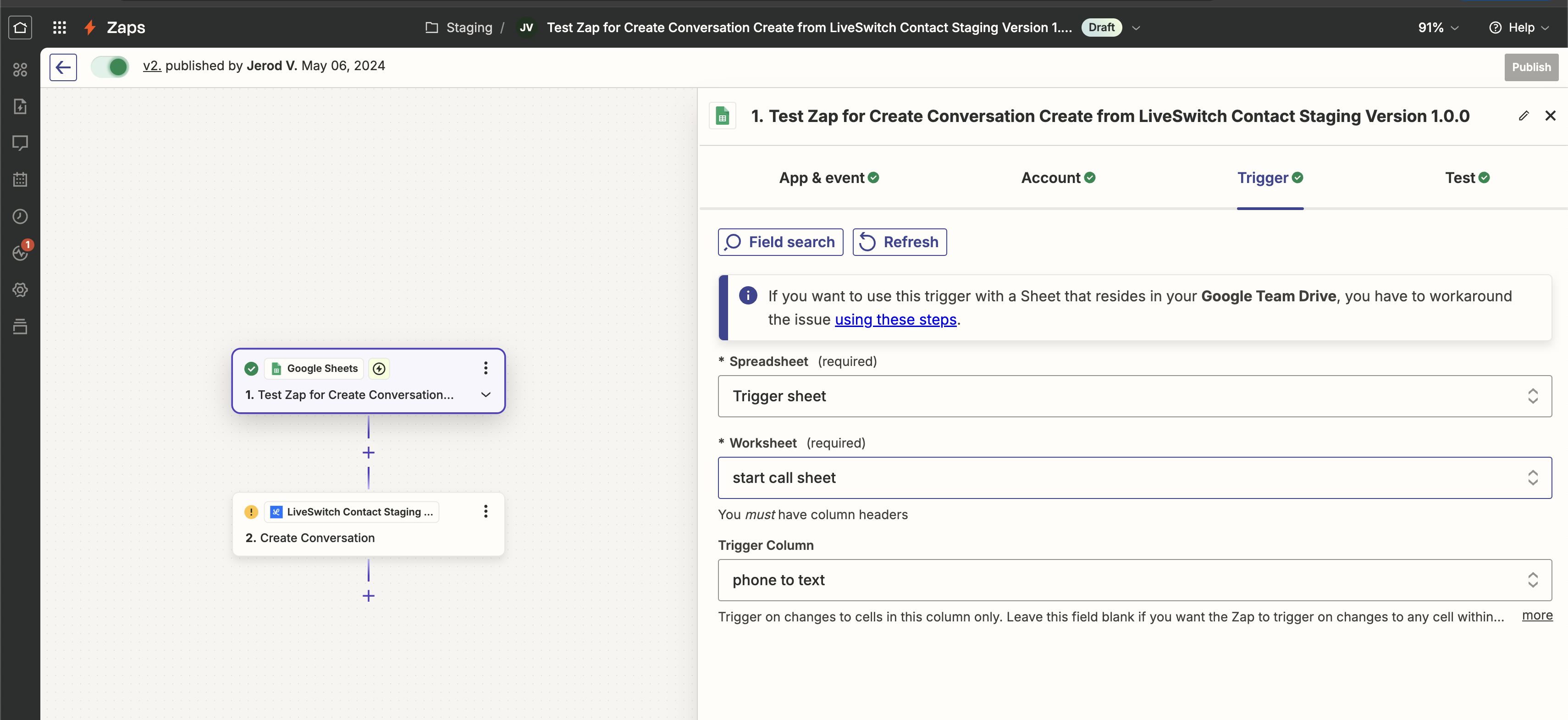
Task: Click the Field search button
Action: [x=780, y=242]
